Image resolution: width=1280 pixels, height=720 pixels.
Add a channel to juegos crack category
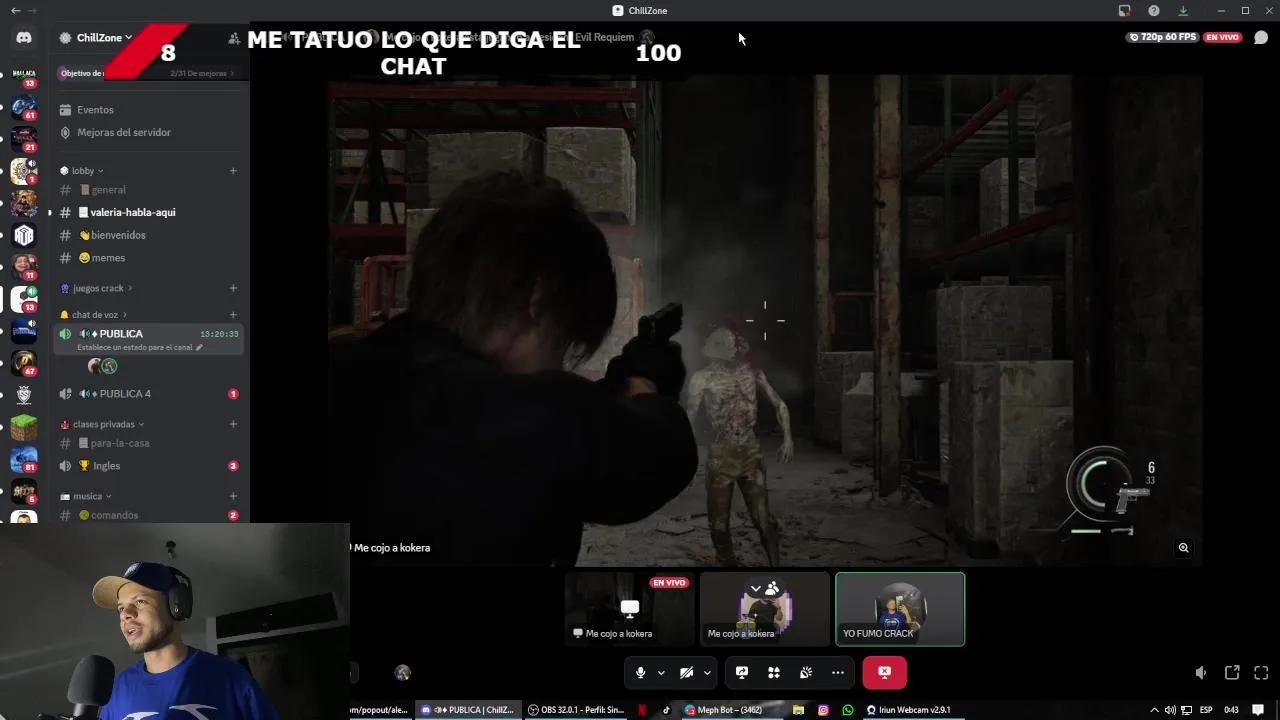233,288
